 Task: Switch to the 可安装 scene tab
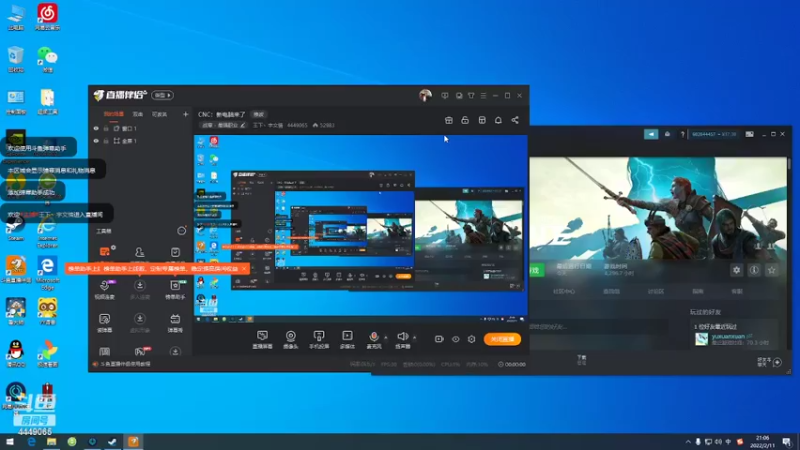point(159,114)
